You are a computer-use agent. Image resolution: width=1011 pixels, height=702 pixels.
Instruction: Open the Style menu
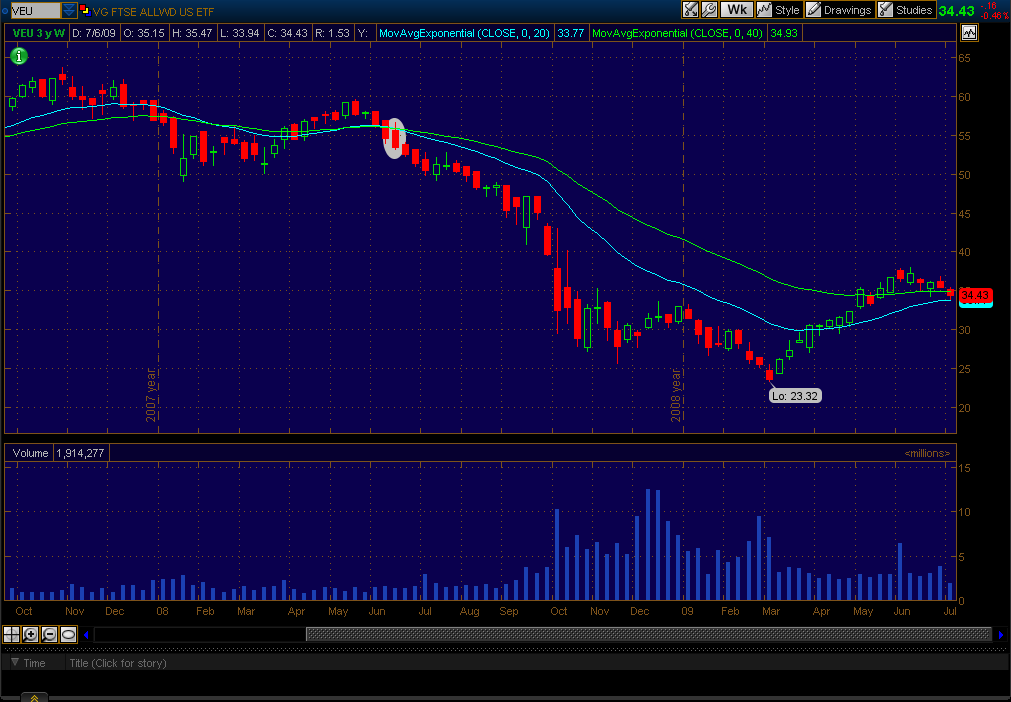(779, 10)
